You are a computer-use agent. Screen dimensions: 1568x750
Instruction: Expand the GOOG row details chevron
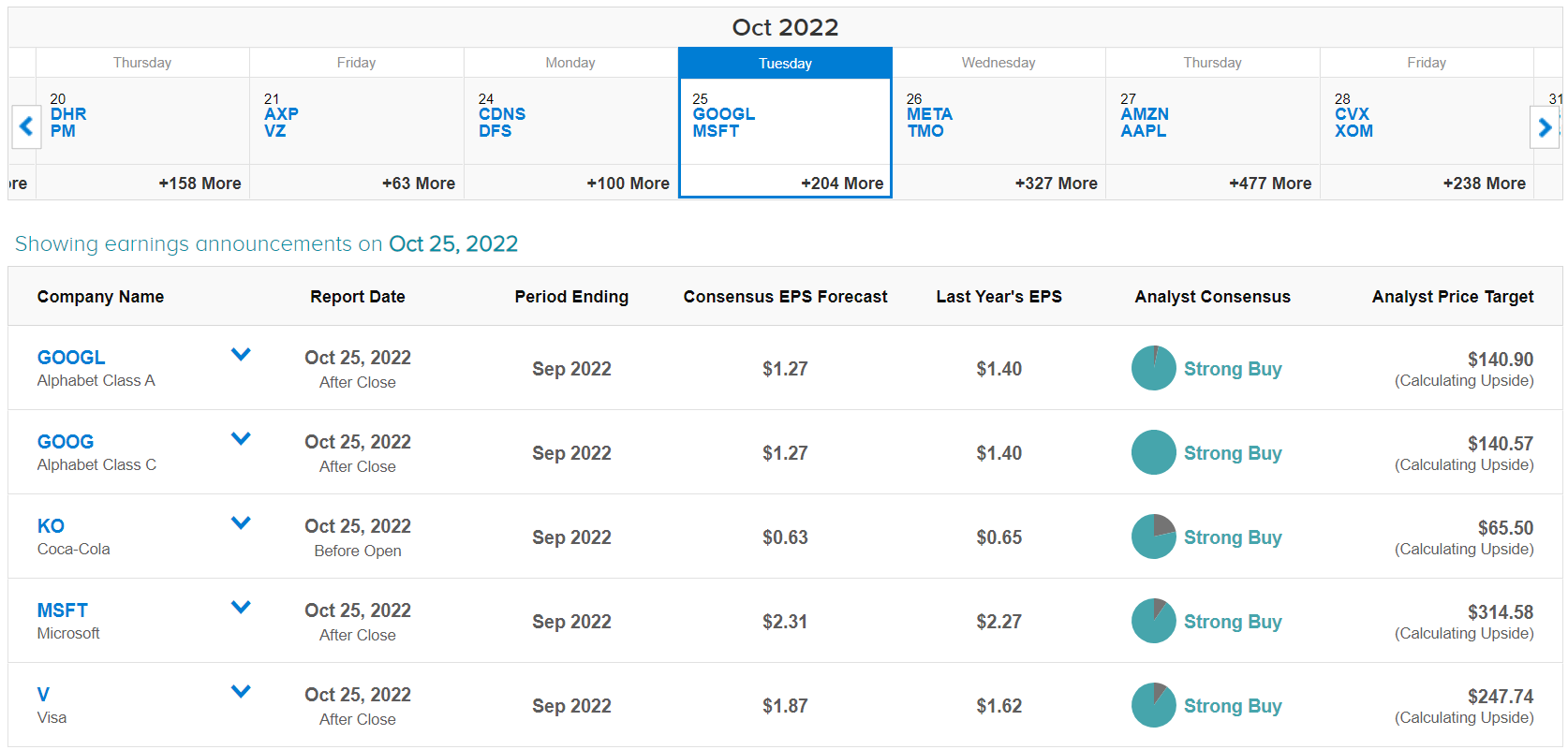(241, 438)
